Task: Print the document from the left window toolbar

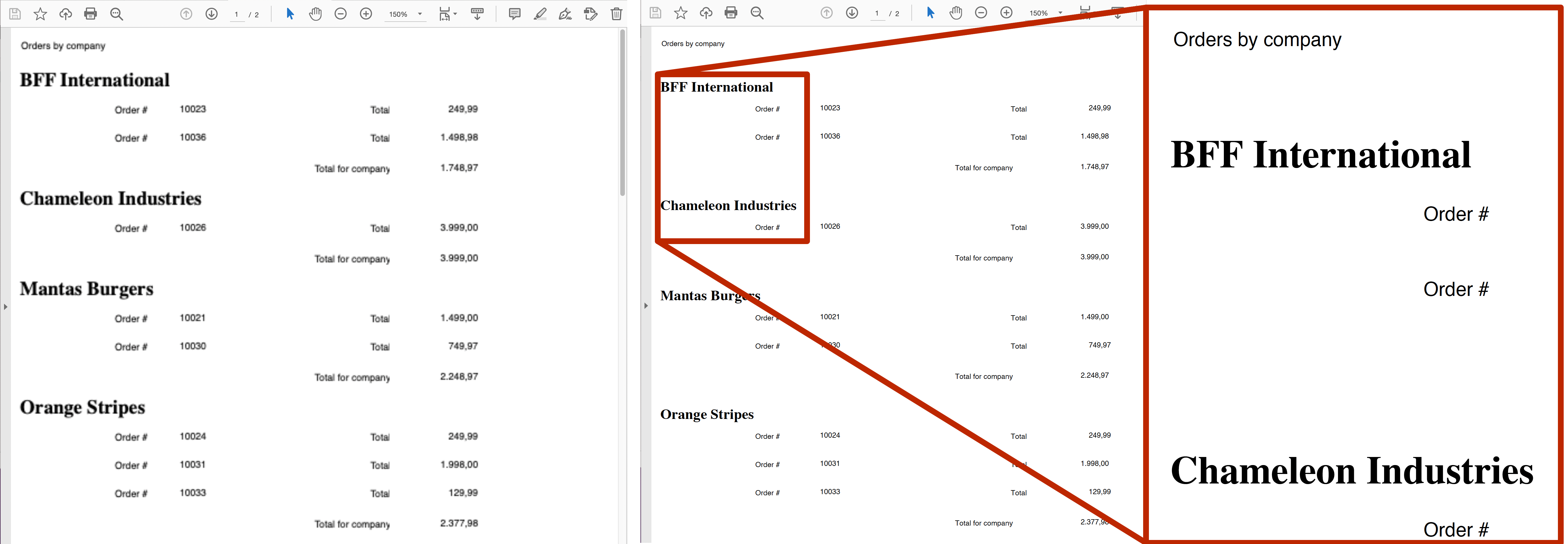Action: [x=91, y=13]
